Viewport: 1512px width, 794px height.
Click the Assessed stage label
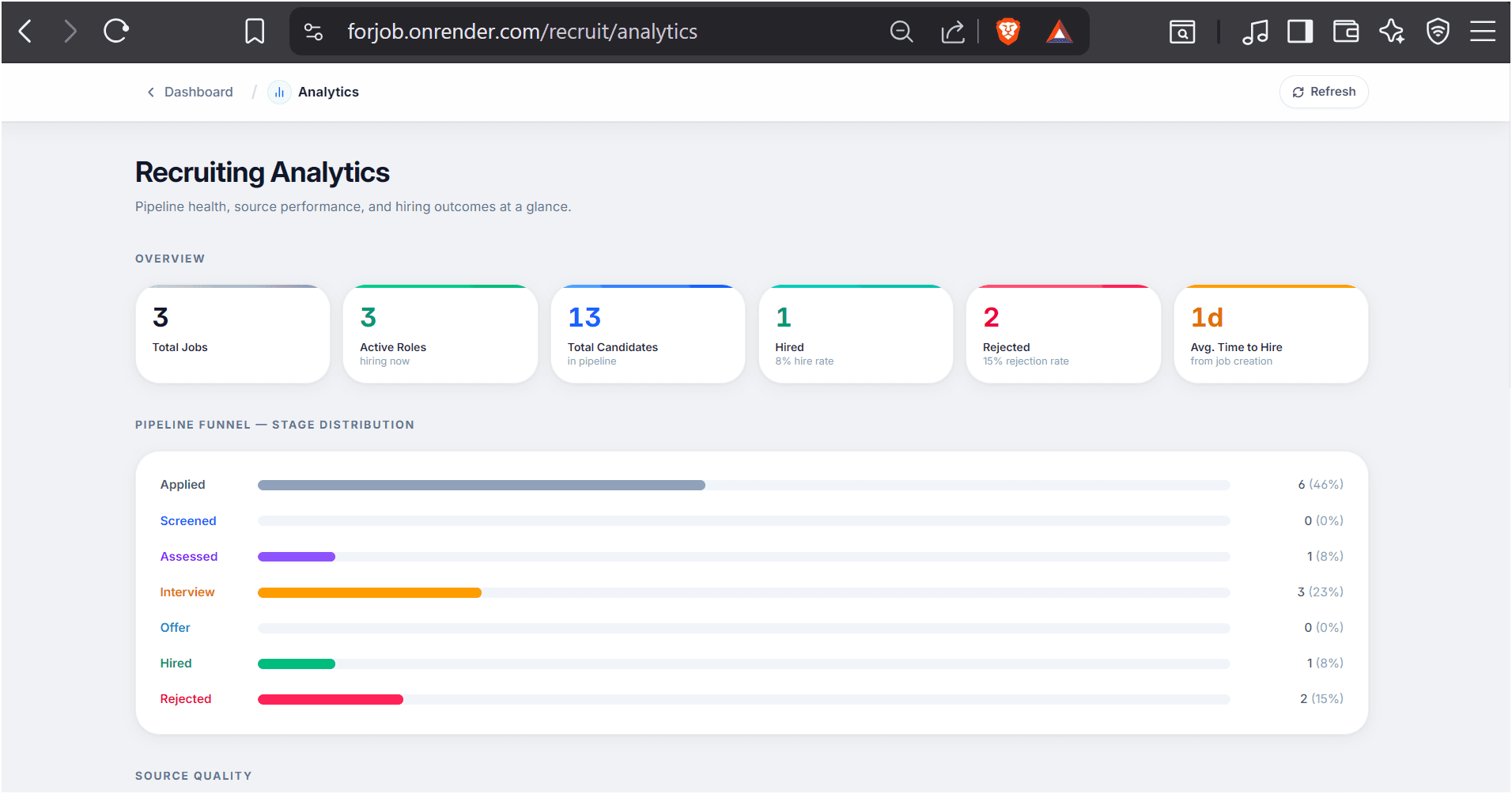click(189, 557)
